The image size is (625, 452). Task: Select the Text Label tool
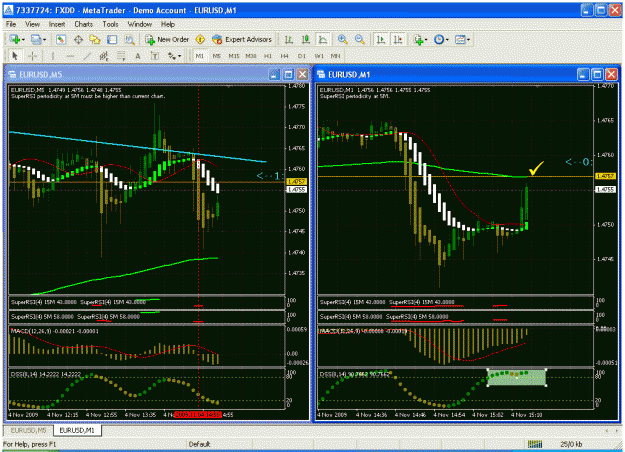(155, 56)
